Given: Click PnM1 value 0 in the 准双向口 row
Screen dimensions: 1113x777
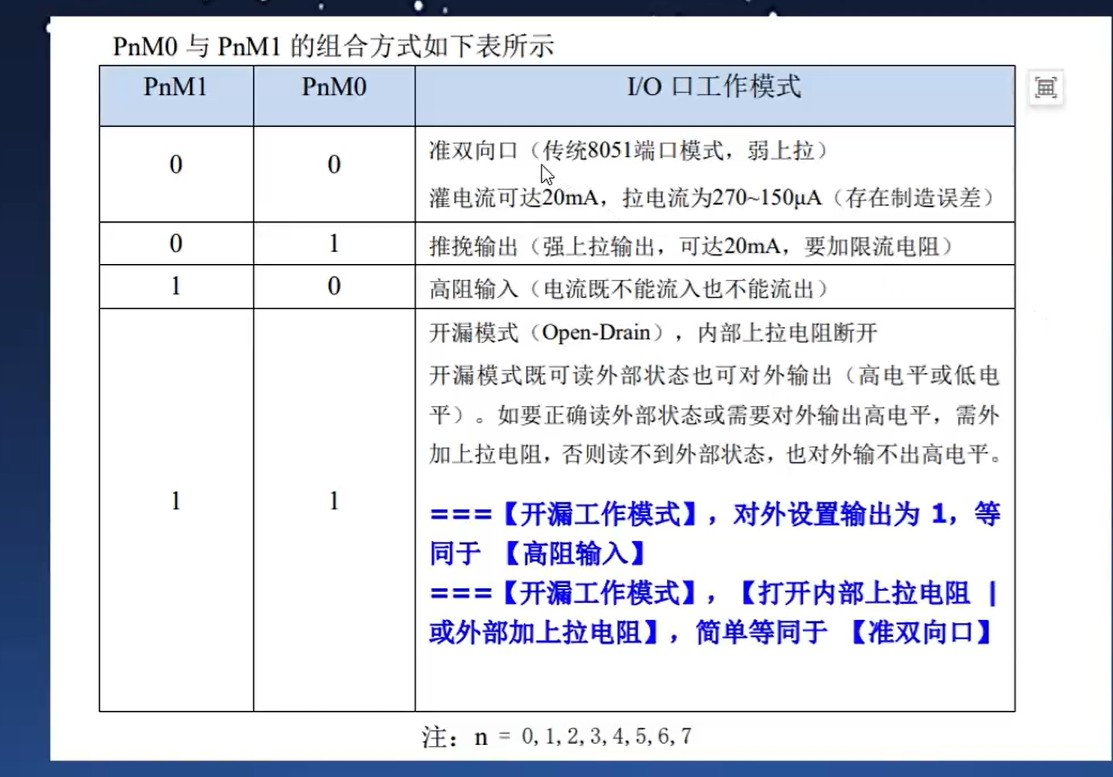Looking at the screenshot, I should click(x=176, y=165).
